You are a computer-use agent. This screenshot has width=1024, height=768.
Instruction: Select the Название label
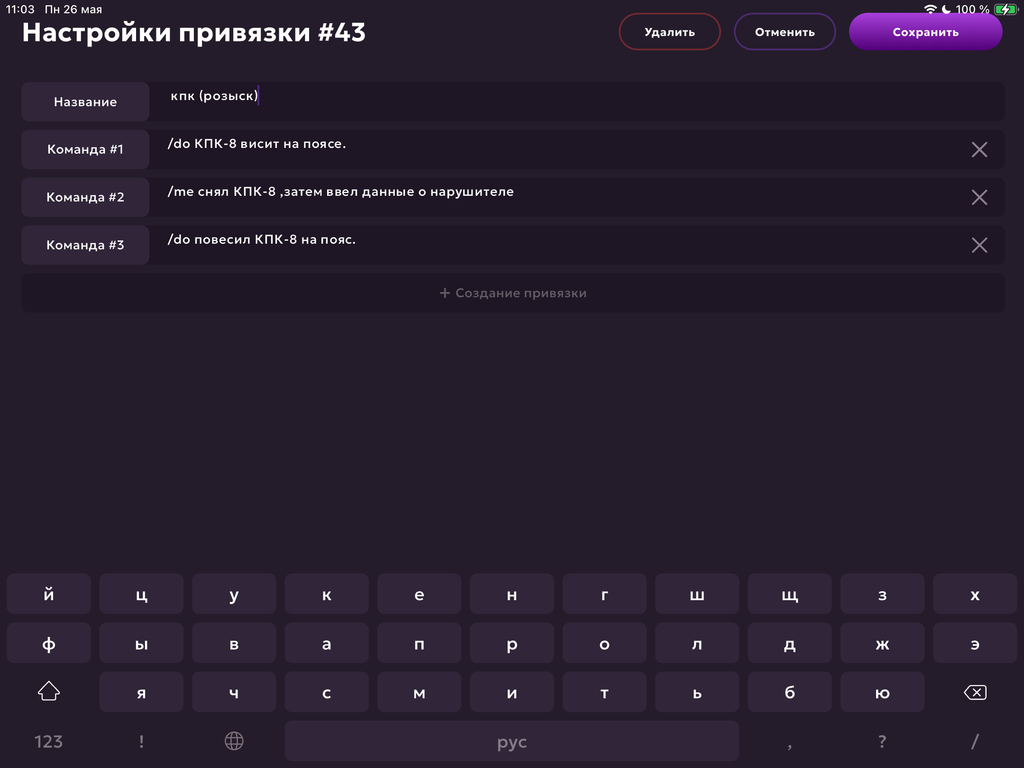tap(86, 101)
